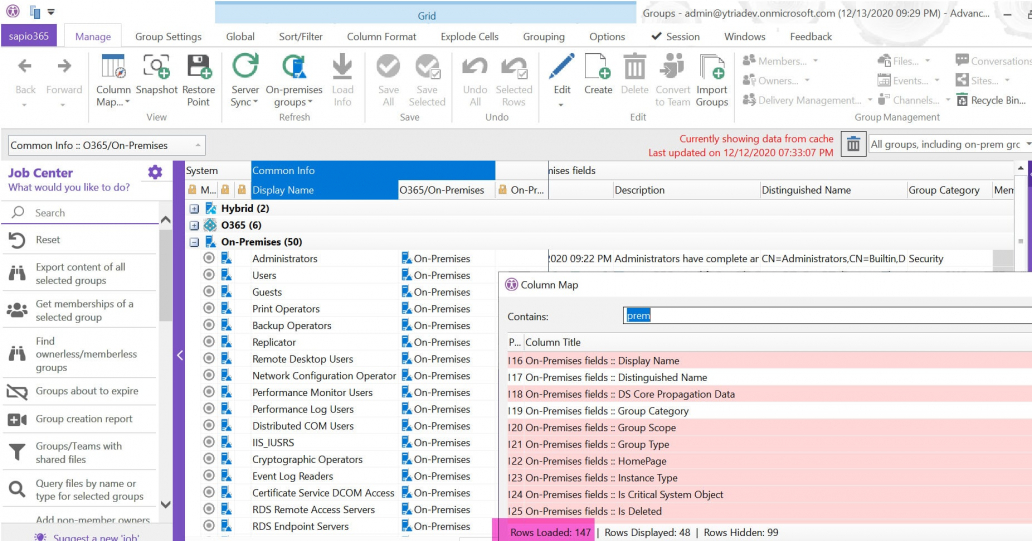Click the sapio365 purple button
This screenshot has height=541, width=1032.
[x=29, y=36]
